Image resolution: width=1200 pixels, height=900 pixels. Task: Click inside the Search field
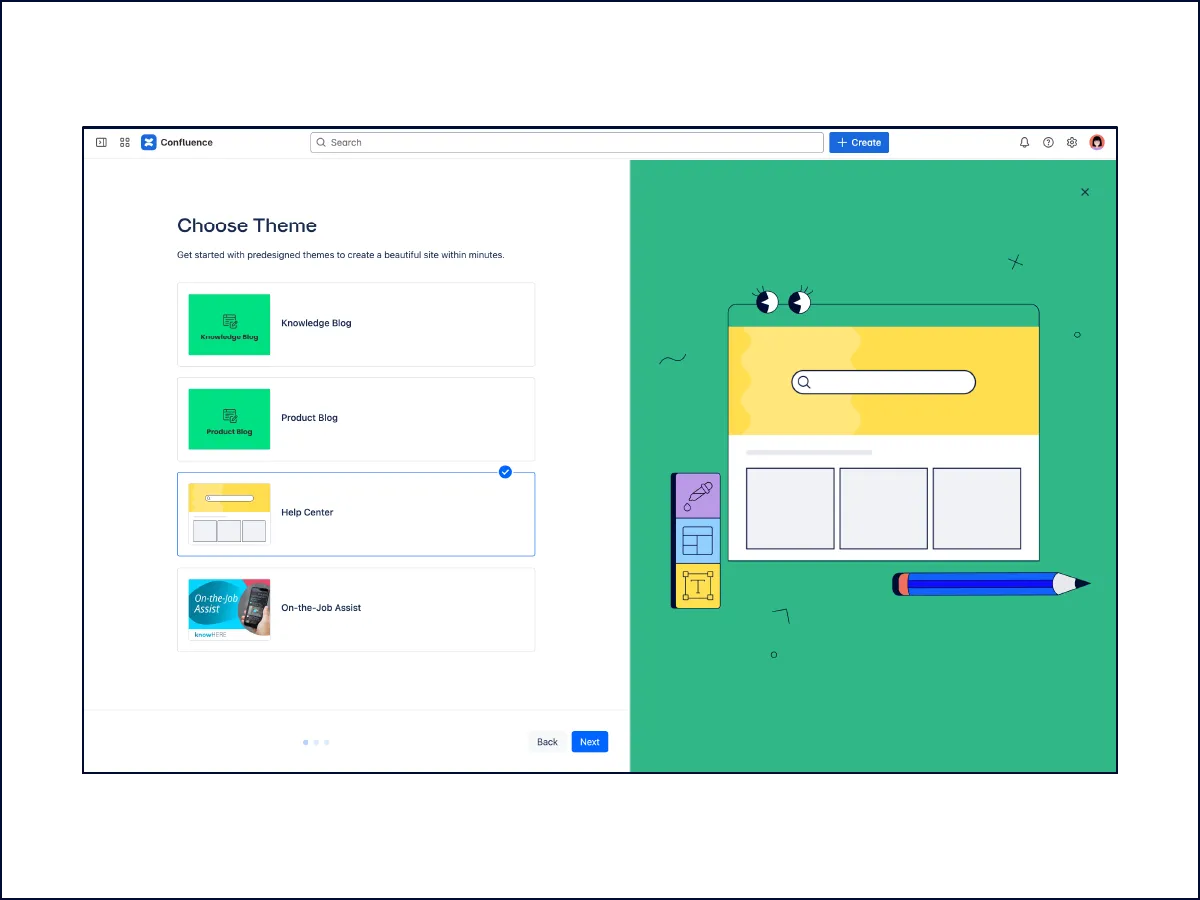[567, 143]
